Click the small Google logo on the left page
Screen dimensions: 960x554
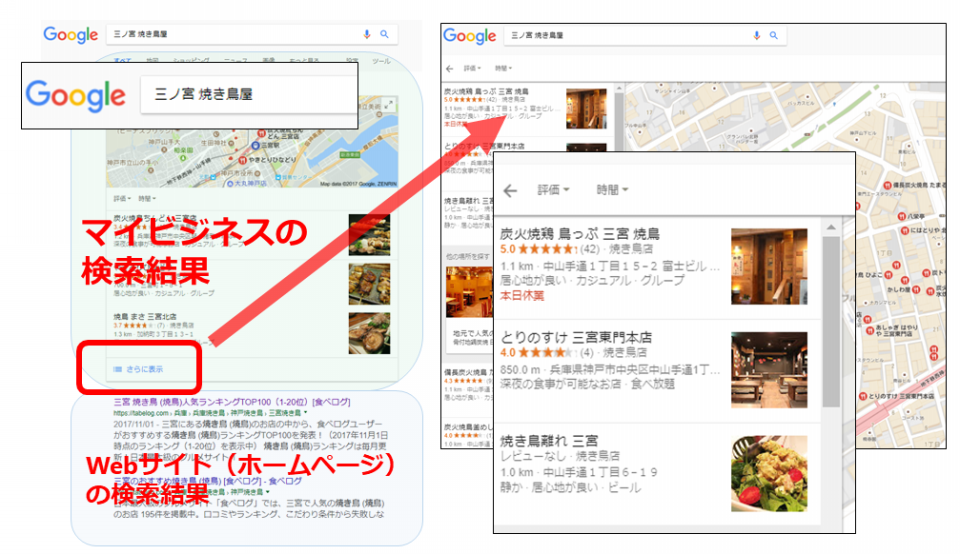click(x=70, y=35)
